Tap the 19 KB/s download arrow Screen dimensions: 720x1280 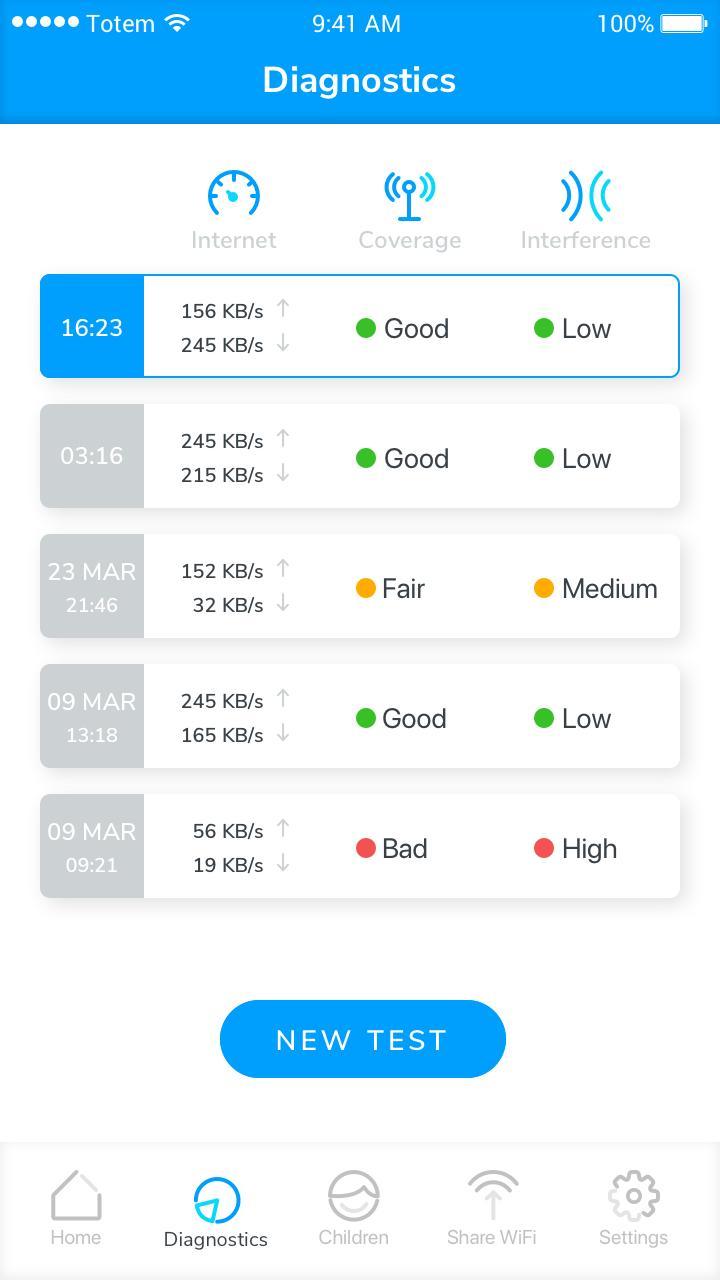283,863
